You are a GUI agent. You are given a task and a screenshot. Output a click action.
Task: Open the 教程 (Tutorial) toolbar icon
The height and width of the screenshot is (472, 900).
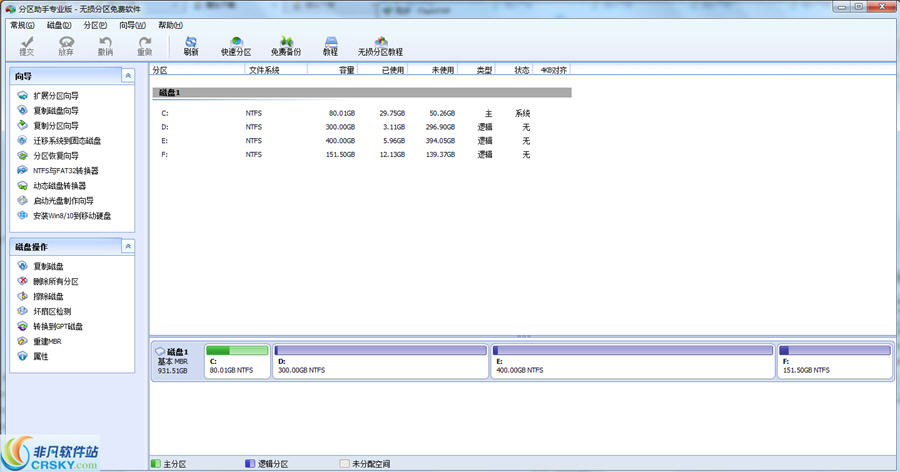330,45
